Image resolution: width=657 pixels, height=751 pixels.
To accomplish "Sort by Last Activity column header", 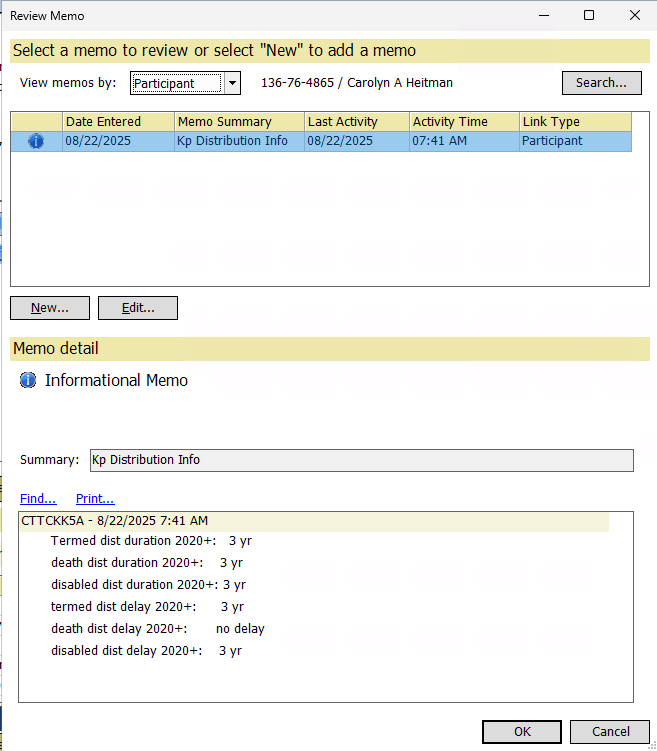I will click(357, 122).
